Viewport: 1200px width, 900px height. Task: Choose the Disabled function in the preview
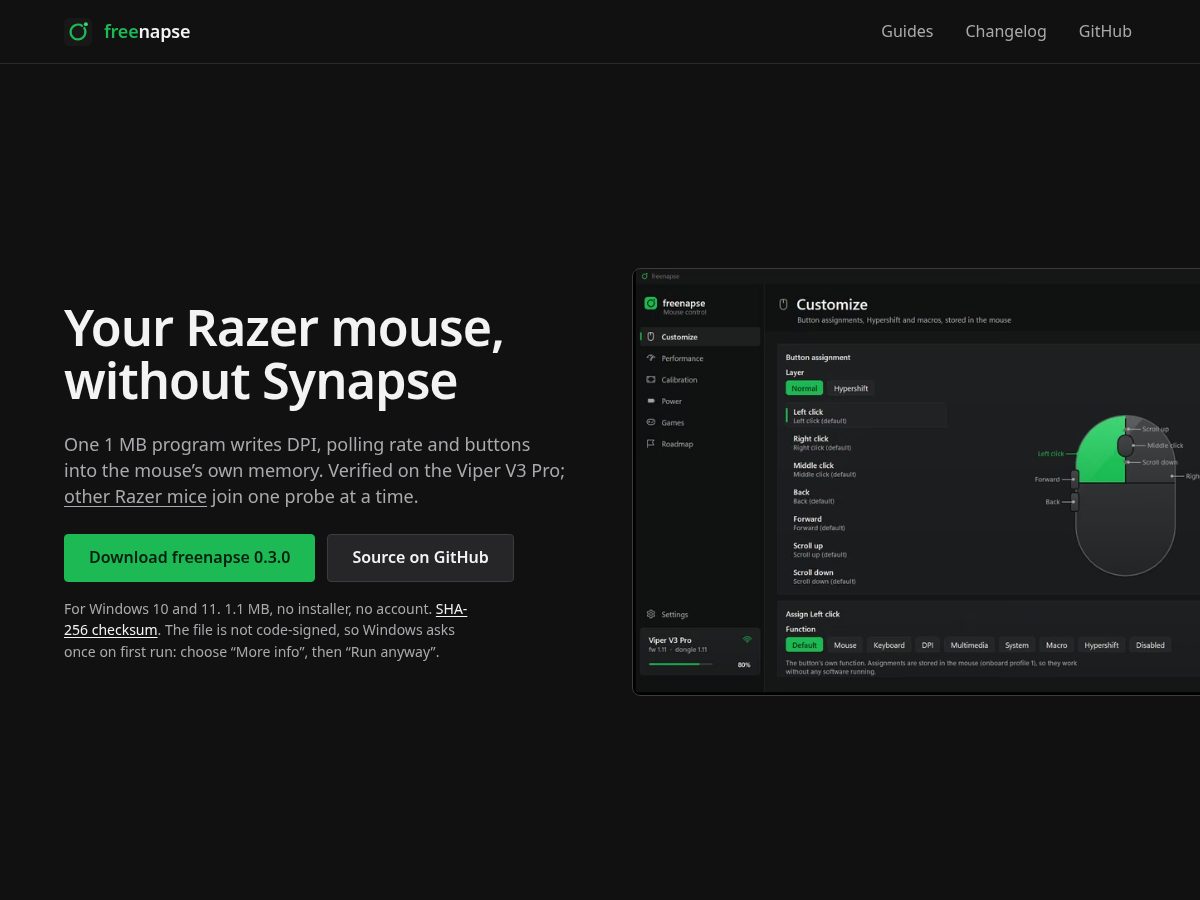[1150, 645]
